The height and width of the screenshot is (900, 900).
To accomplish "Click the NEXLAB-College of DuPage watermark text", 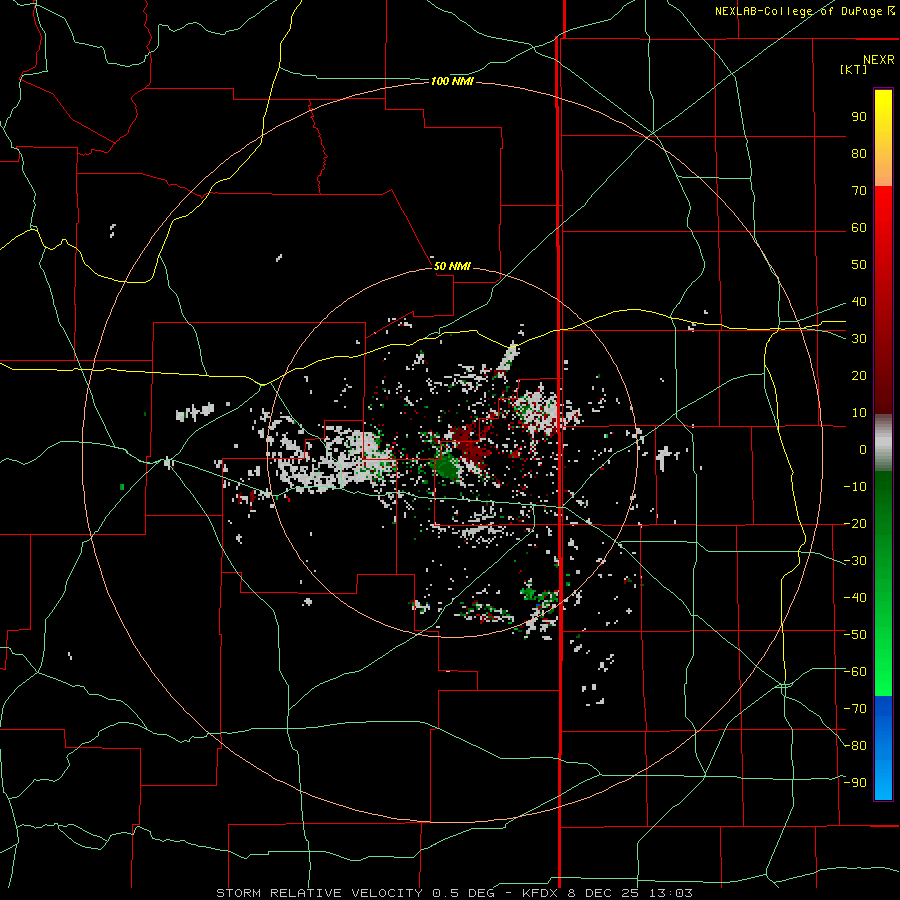I will (805, 11).
